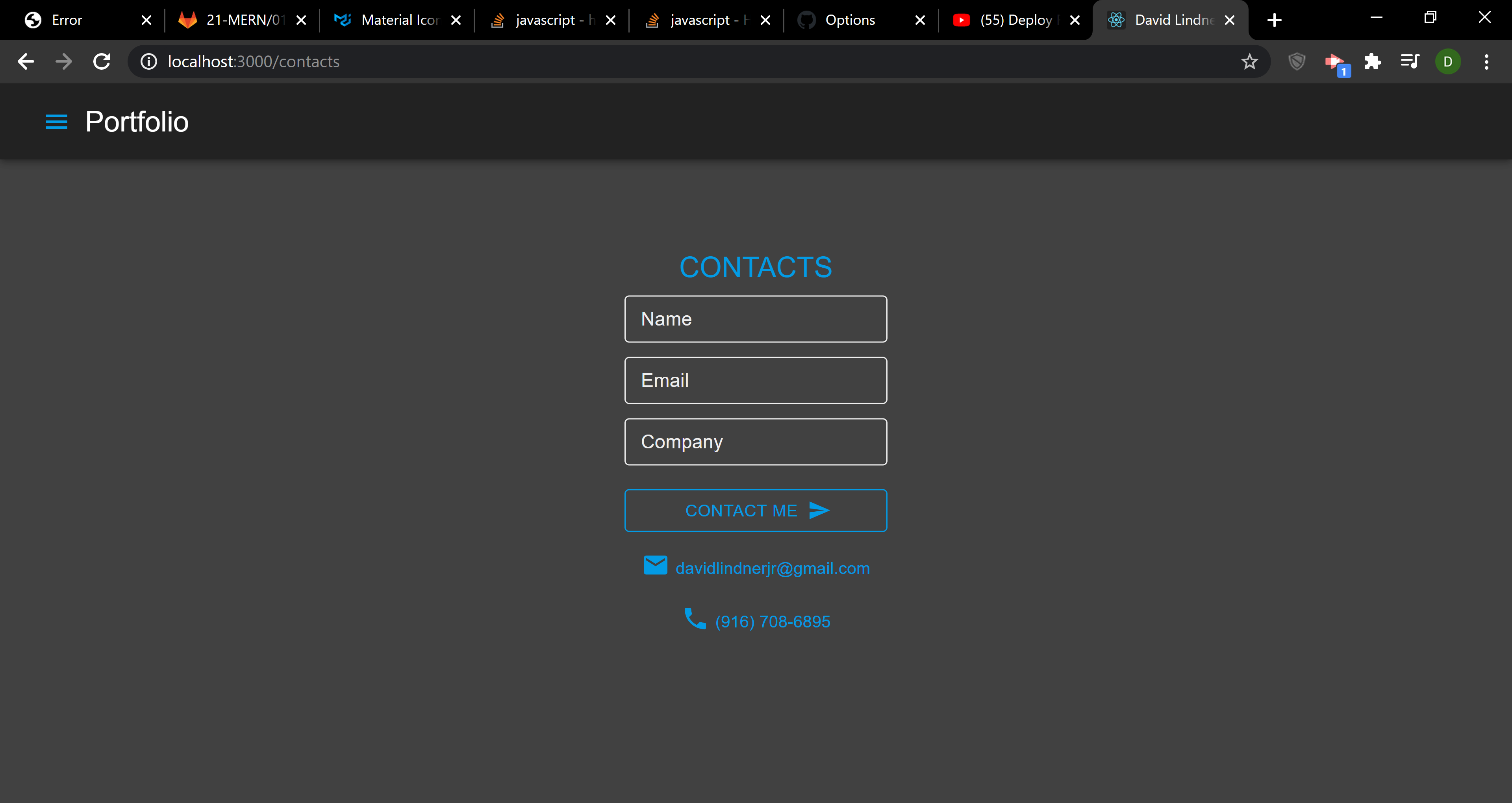The width and height of the screenshot is (1512, 803).
Task: Click the davidlindnerjr@gmail.com link
Action: (x=773, y=568)
